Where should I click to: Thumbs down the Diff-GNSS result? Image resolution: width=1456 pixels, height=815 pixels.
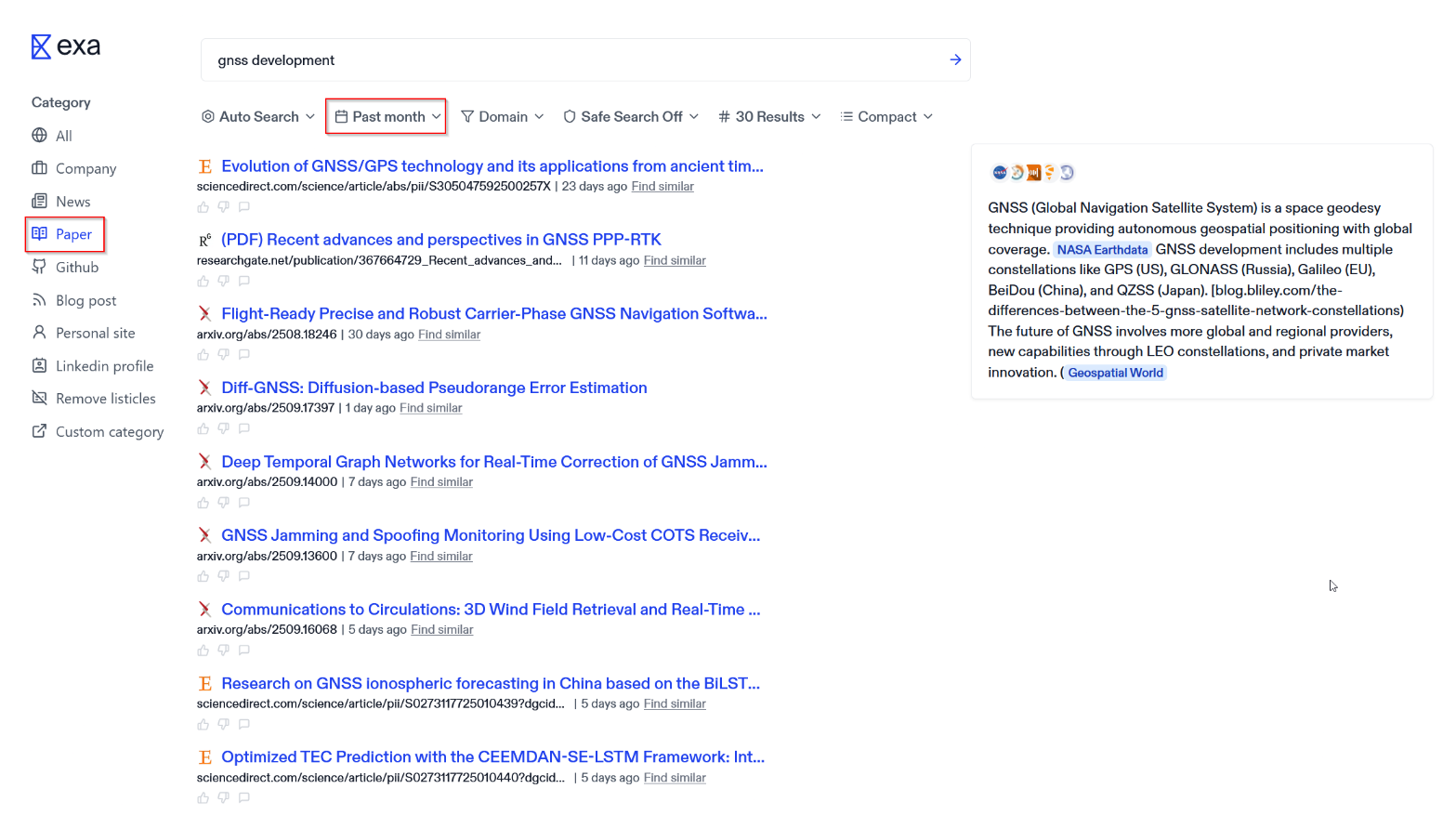tap(223, 428)
